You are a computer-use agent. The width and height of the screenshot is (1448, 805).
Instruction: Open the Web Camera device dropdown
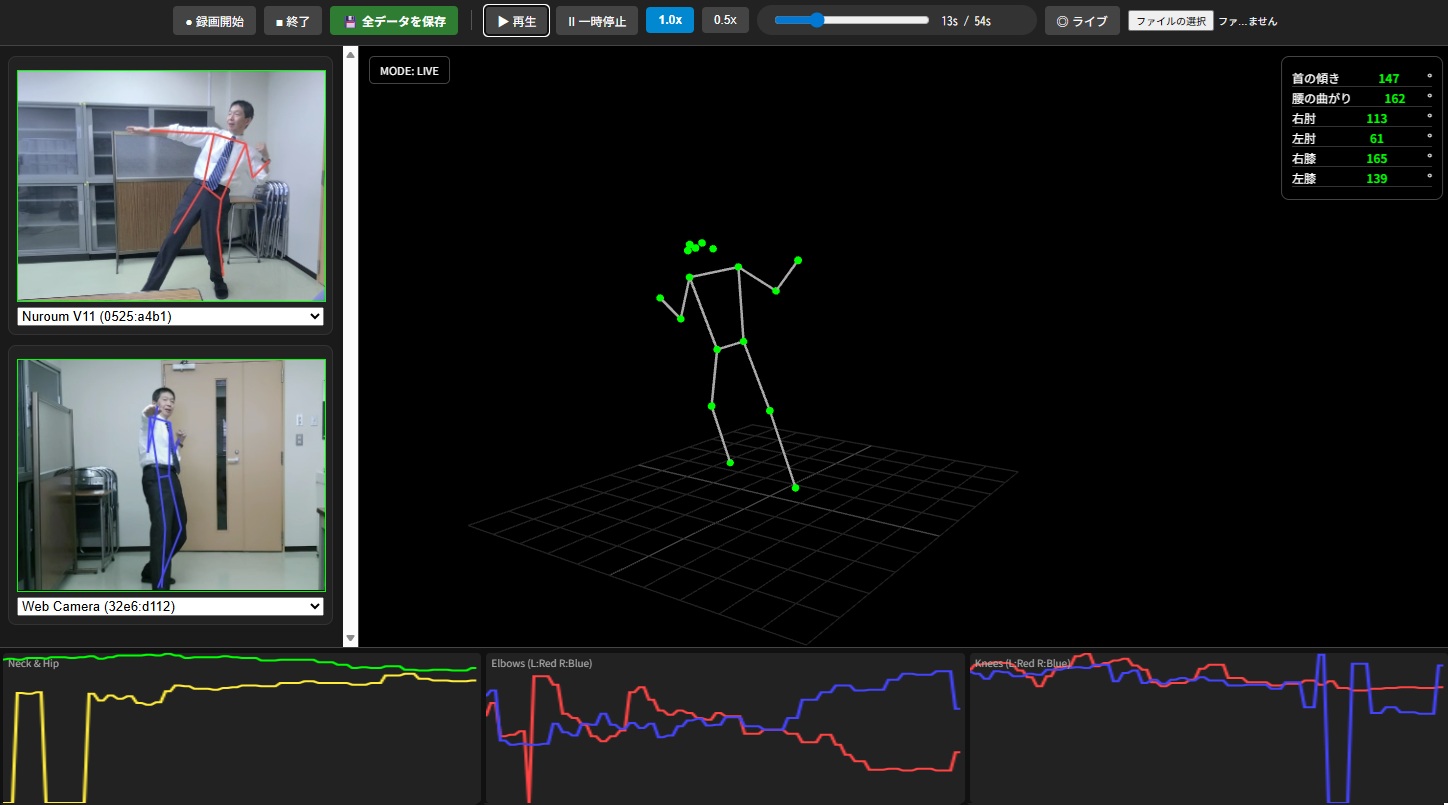(171, 606)
